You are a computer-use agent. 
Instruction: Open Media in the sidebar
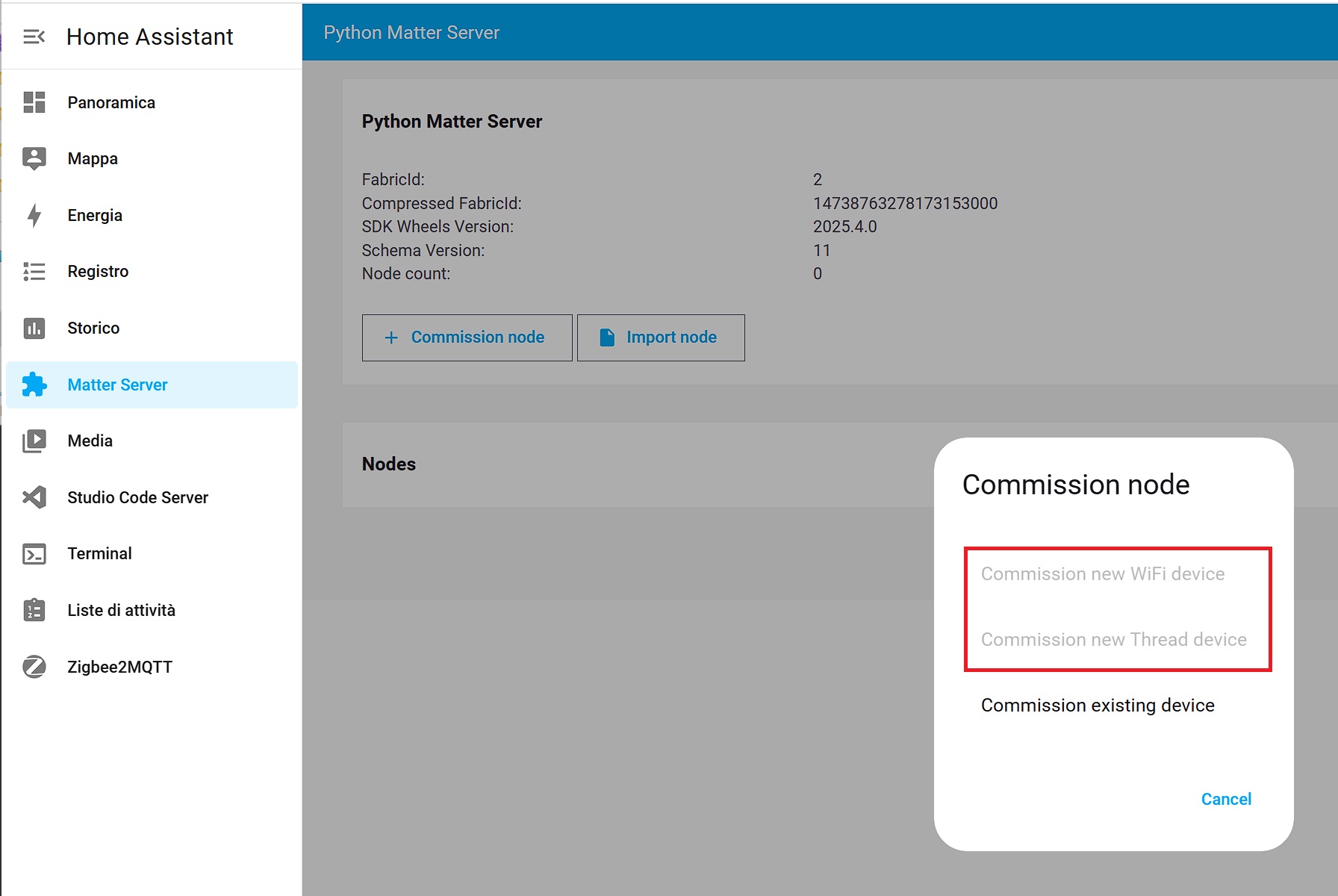tap(152, 441)
